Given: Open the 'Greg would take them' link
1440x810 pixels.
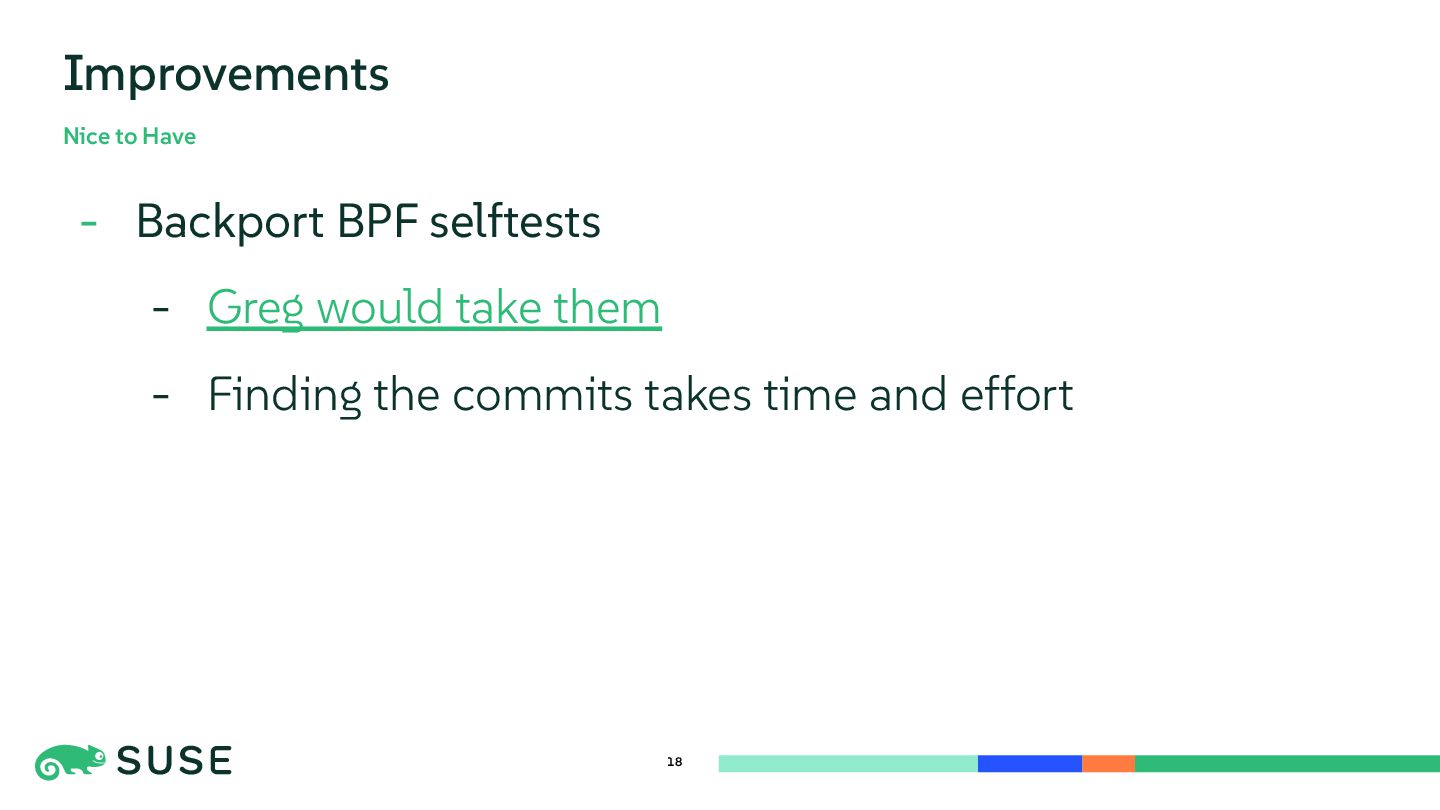Looking at the screenshot, I should point(434,308).
